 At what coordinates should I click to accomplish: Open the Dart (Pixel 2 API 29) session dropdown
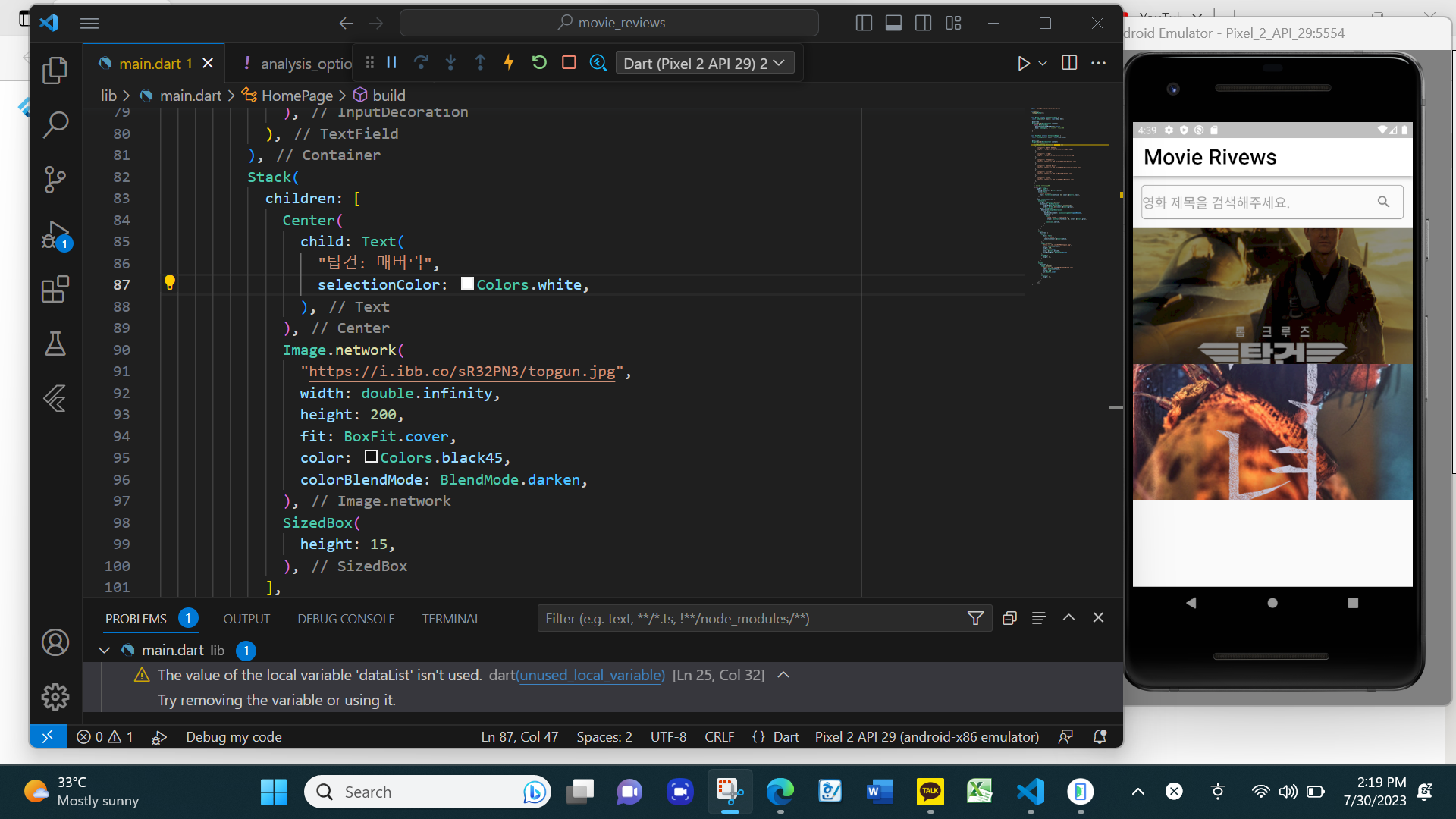[704, 63]
